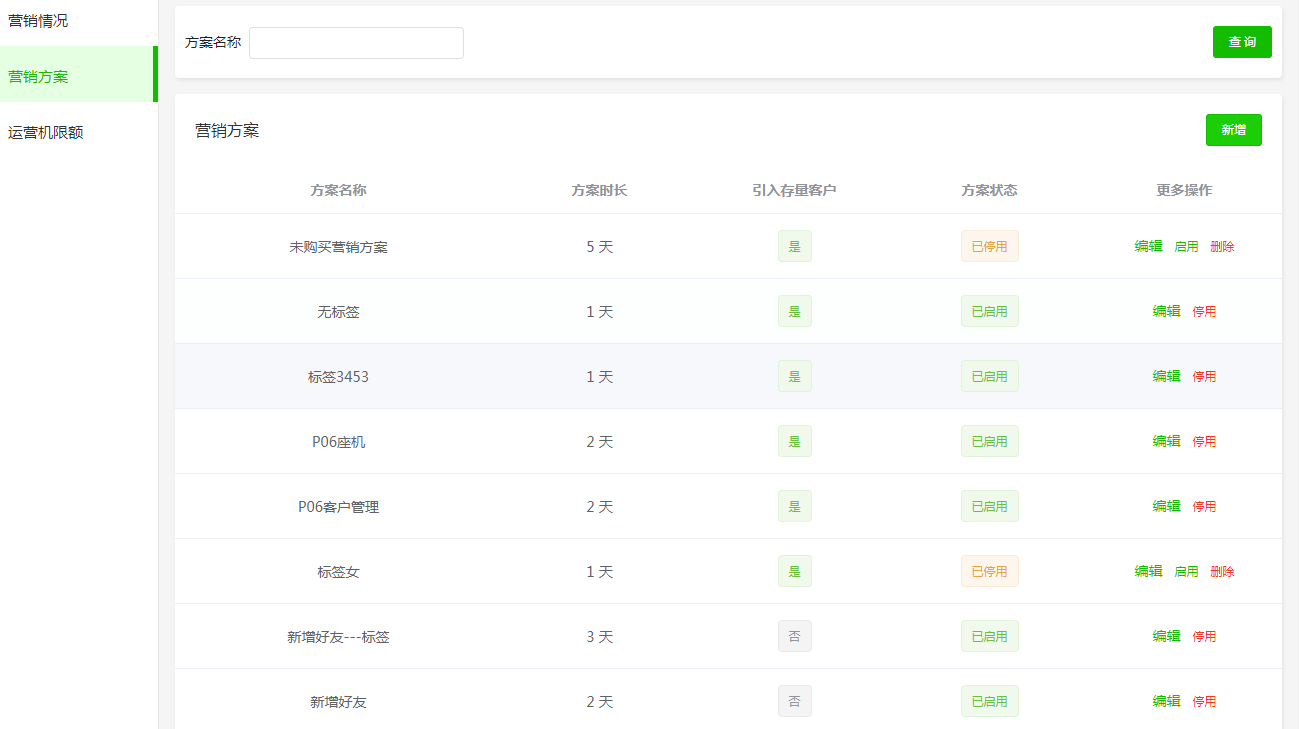Click 停用 for the 无标签 plan
The height and width of the screenshot is (729, 1299).
coord(1204,311)
